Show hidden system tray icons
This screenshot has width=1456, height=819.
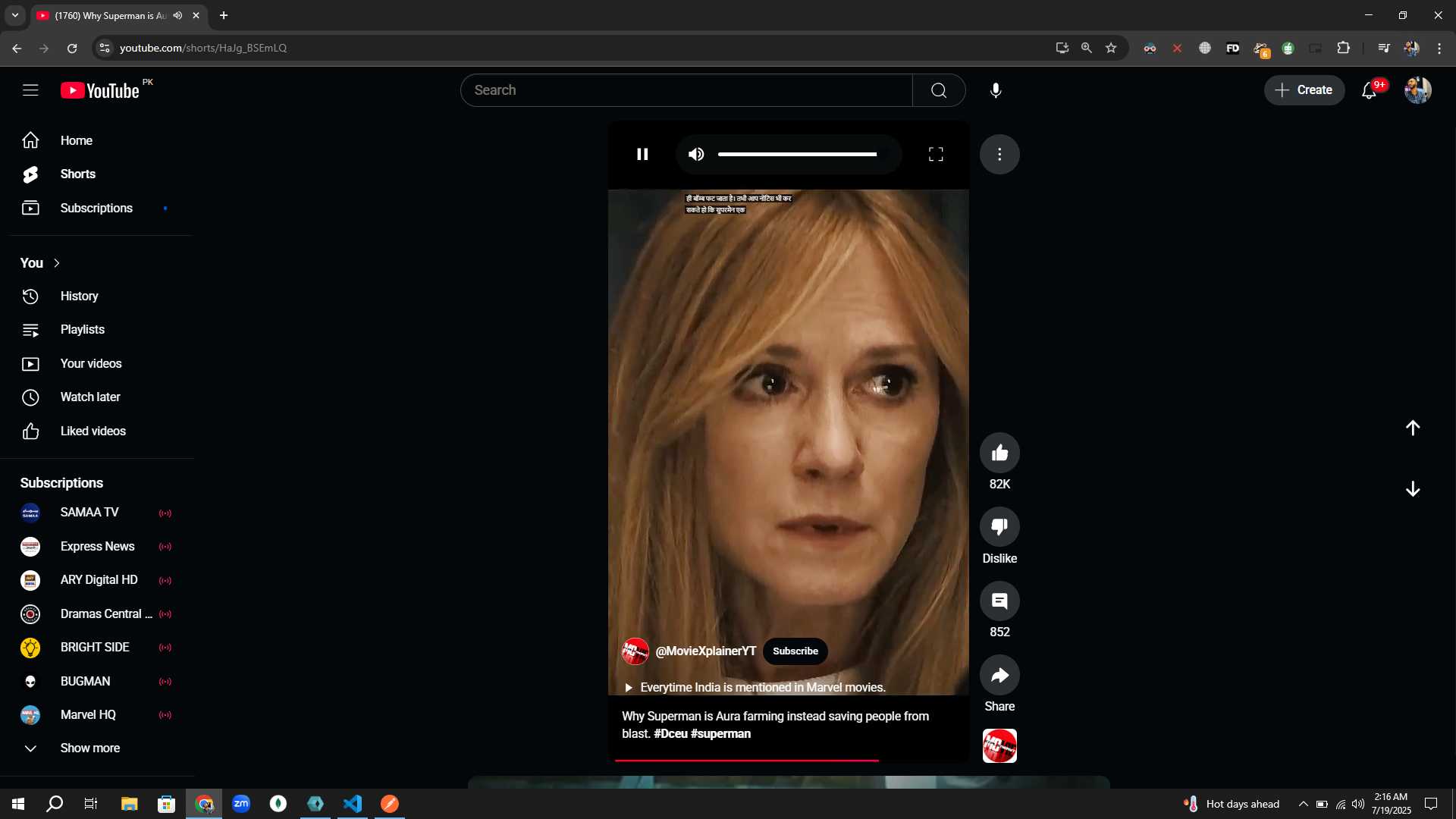pos(1303,804)
